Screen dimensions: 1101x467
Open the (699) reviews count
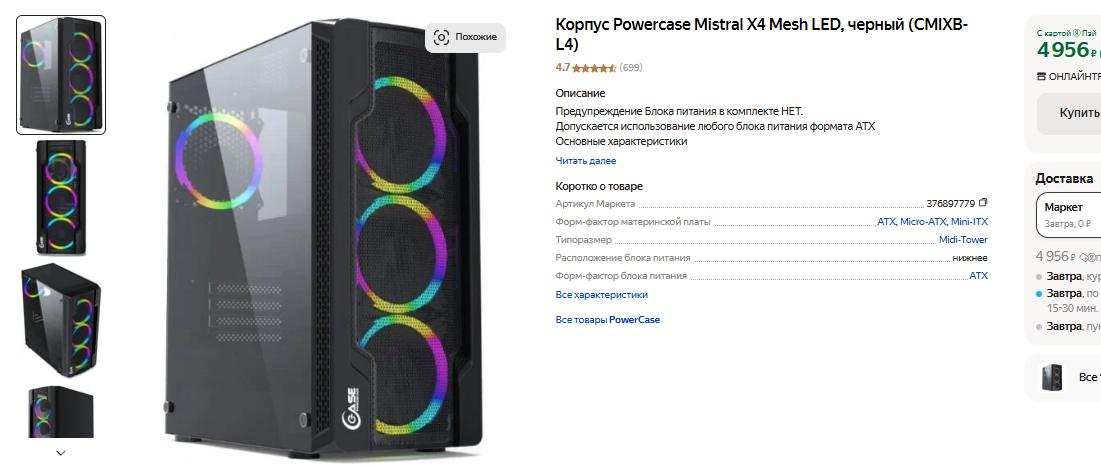click(631, 68)
